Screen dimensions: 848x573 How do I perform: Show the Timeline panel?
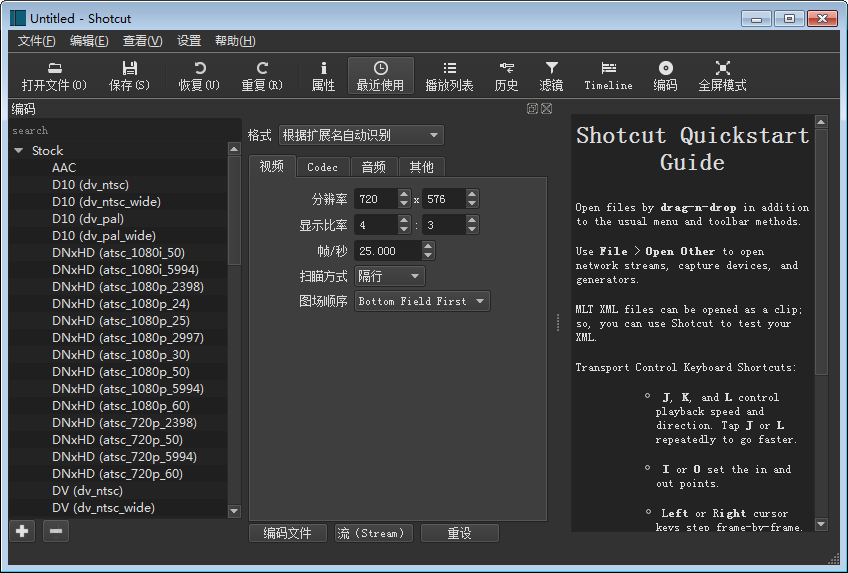tap(608, 75)
